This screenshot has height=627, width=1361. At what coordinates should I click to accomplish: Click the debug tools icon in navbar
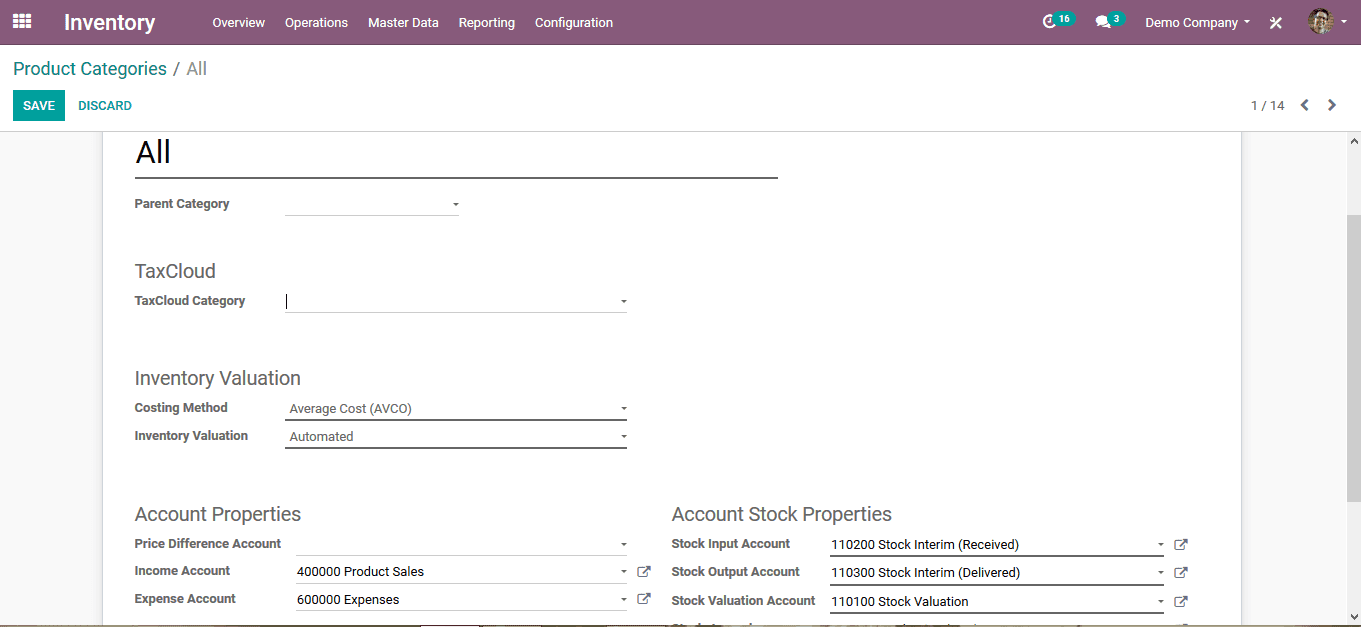1276,22
